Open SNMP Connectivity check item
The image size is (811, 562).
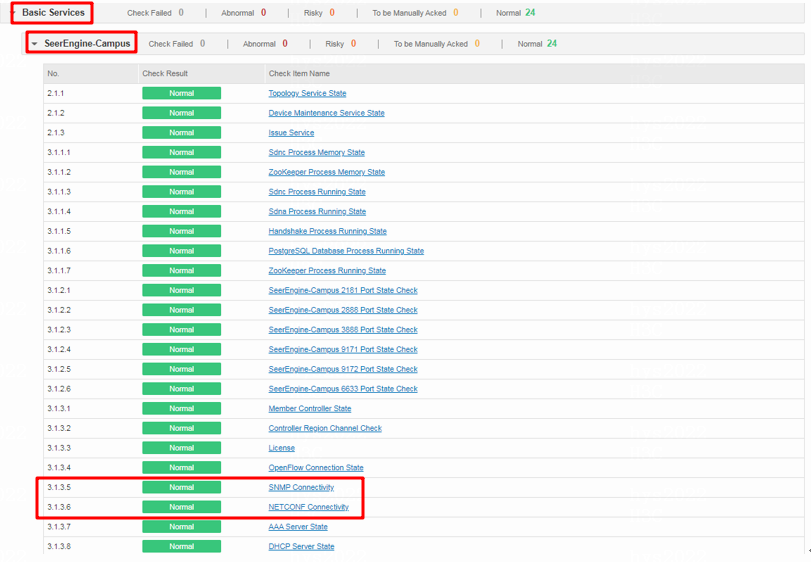click(301, 487)
